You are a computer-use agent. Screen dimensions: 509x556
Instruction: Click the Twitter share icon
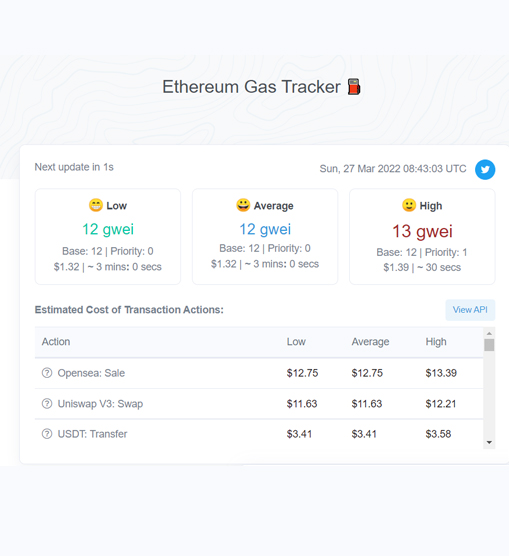485,169
